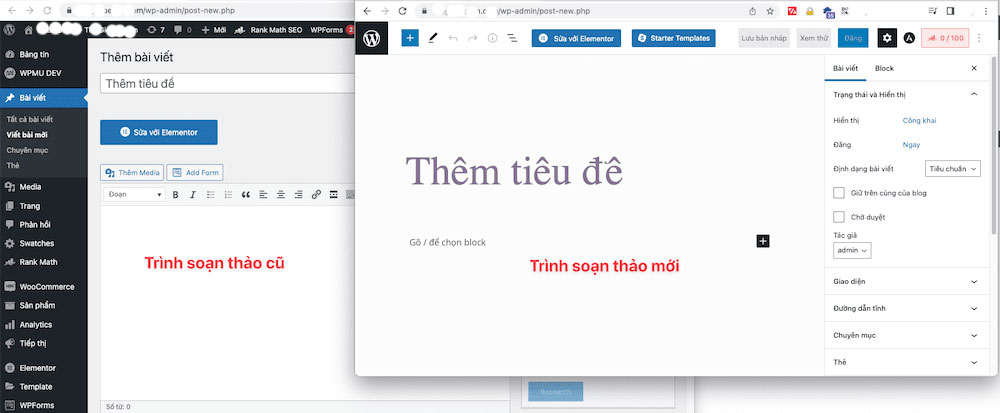Click the blue add block inserter button
This screenshot has height=413, width=1000.
point(410,38)
